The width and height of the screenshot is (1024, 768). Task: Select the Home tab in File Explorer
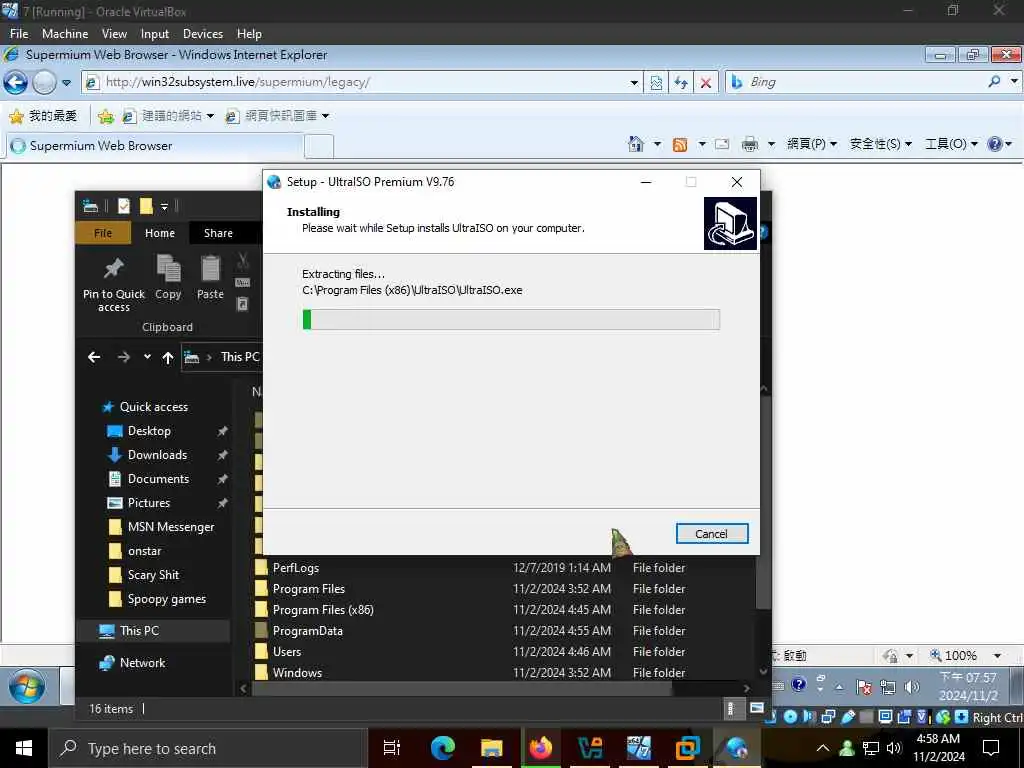(x=160, y=233)
